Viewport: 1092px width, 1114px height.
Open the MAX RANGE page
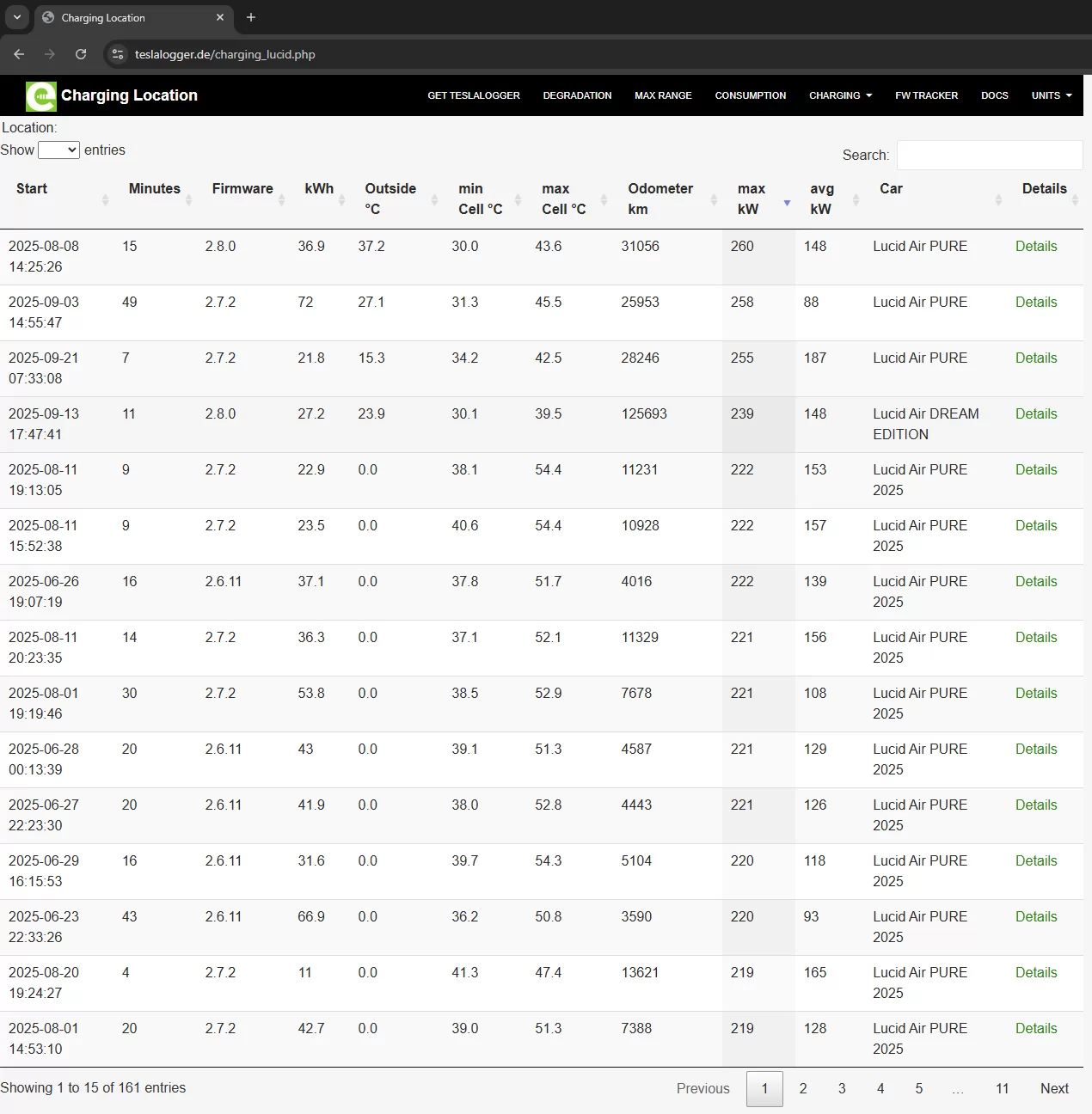[x=663, y=95]
